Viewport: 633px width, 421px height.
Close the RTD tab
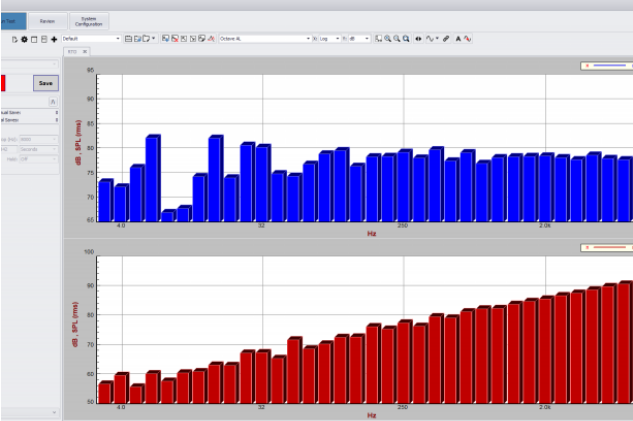(85, 51)
